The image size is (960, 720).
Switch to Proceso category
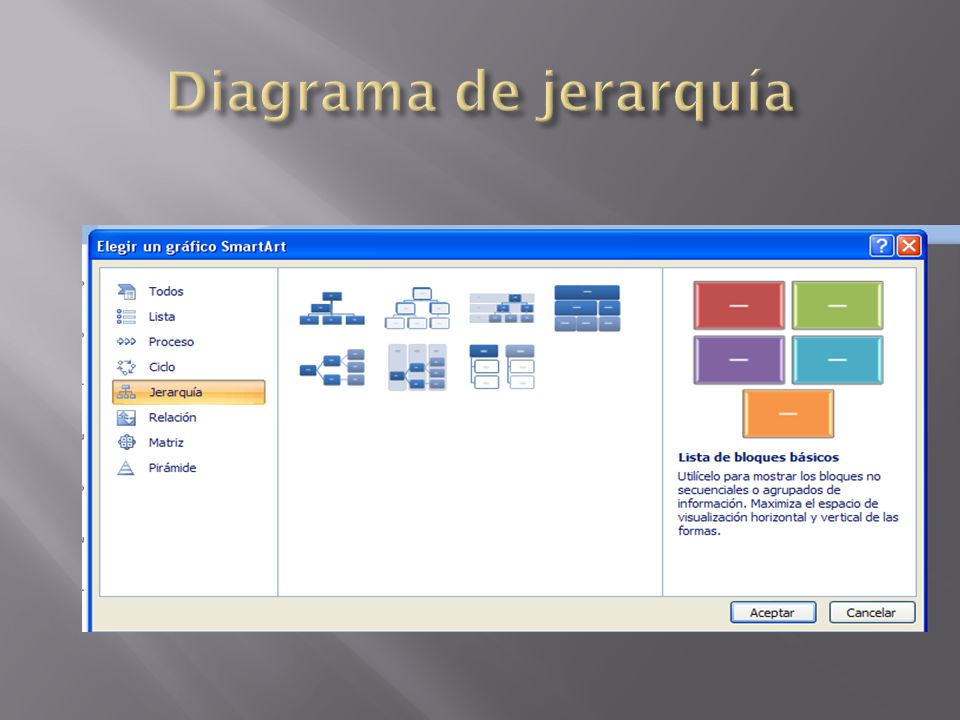point(171,342)
